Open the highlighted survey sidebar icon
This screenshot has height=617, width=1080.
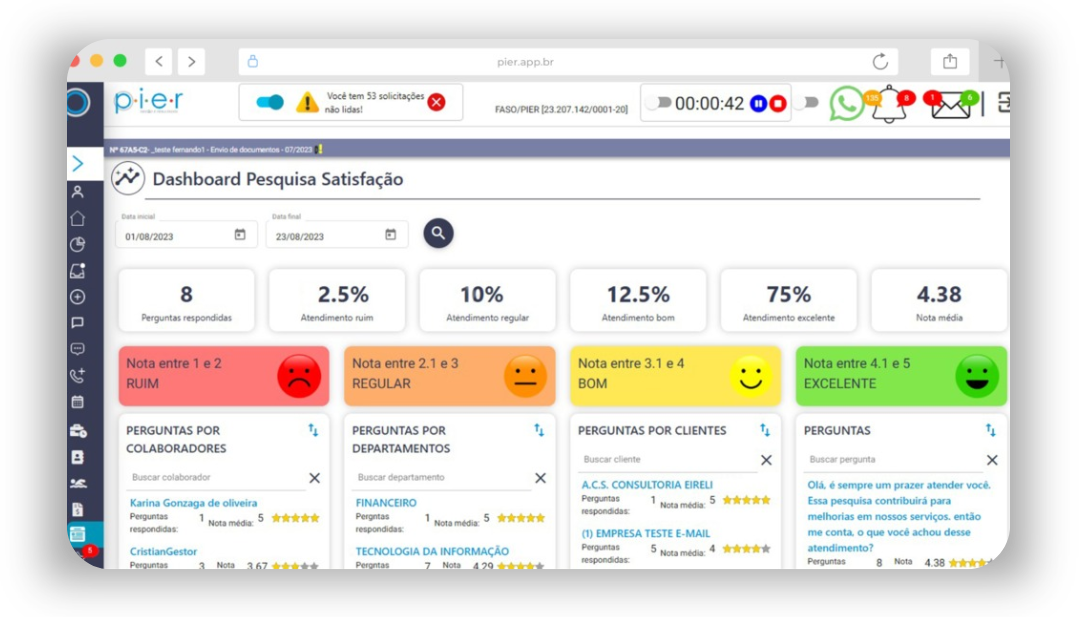click(x=78, y=534)
